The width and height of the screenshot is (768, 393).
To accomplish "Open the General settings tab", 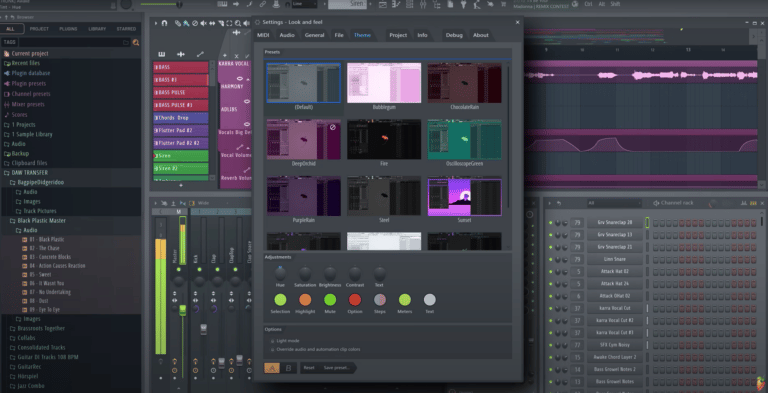I will 314,35.
